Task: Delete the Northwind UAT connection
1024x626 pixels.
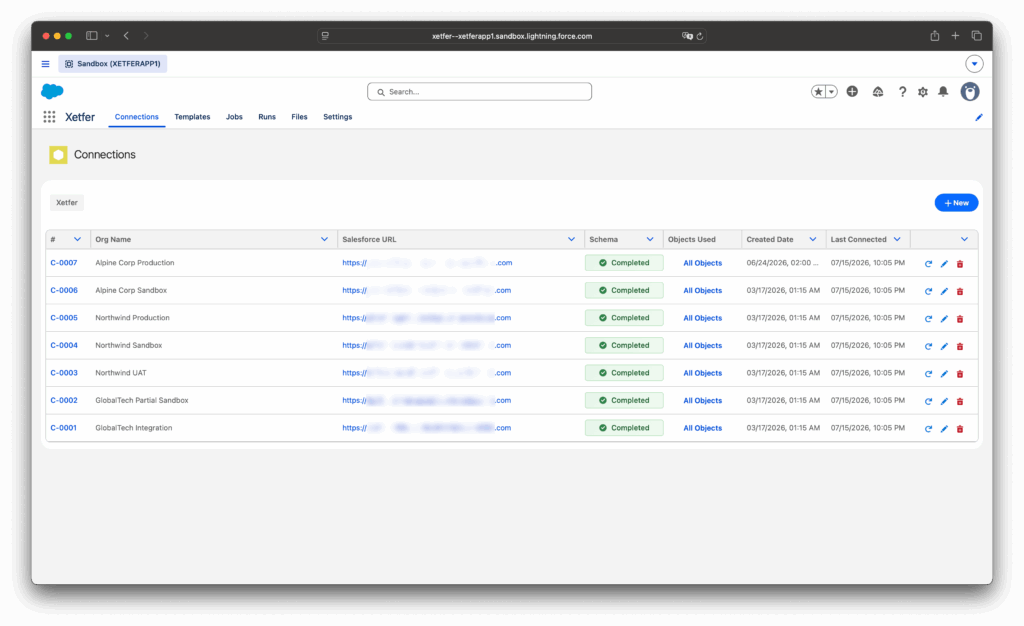Action: 960,373
